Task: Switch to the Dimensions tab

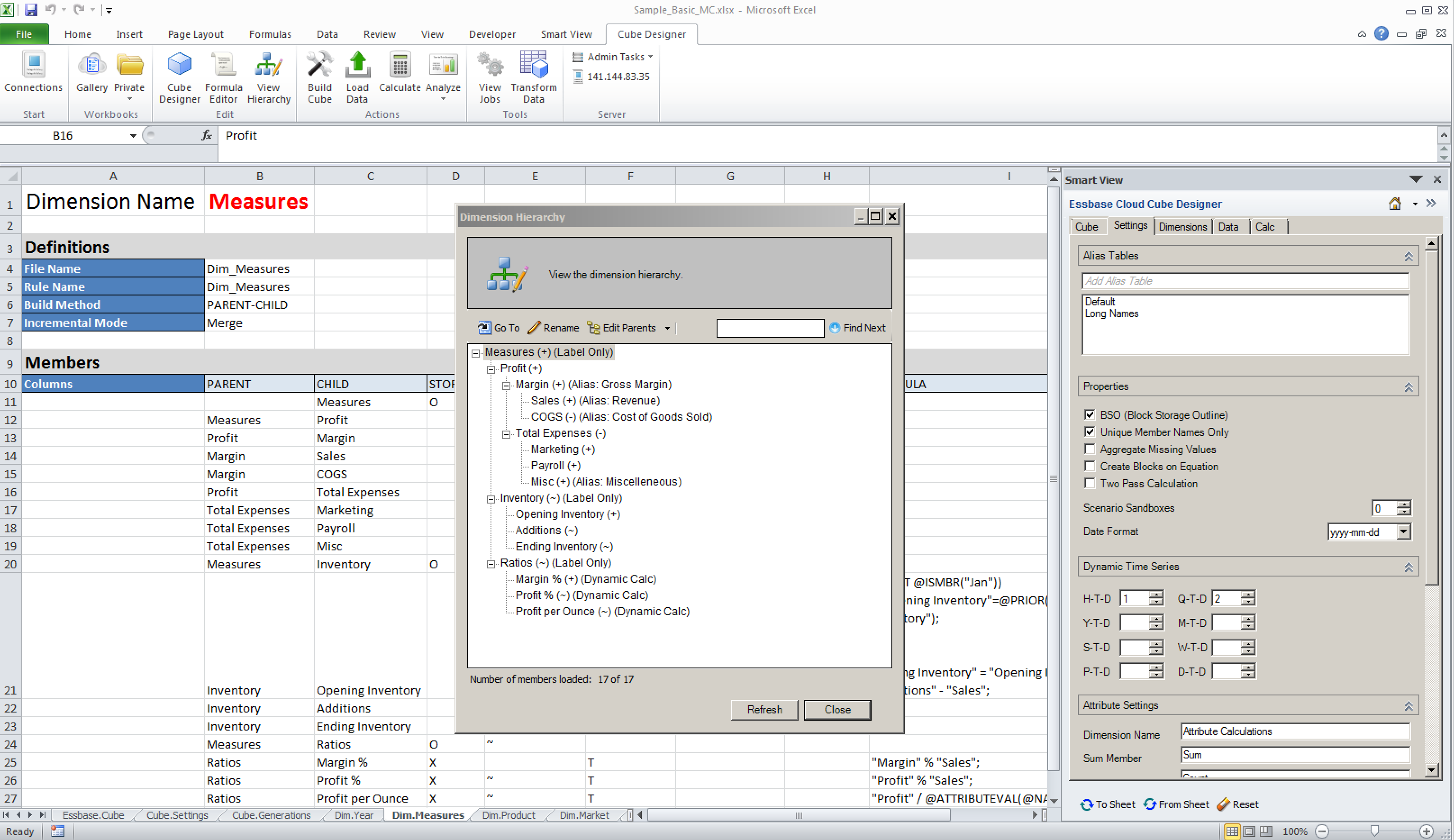Action: 1182,227
